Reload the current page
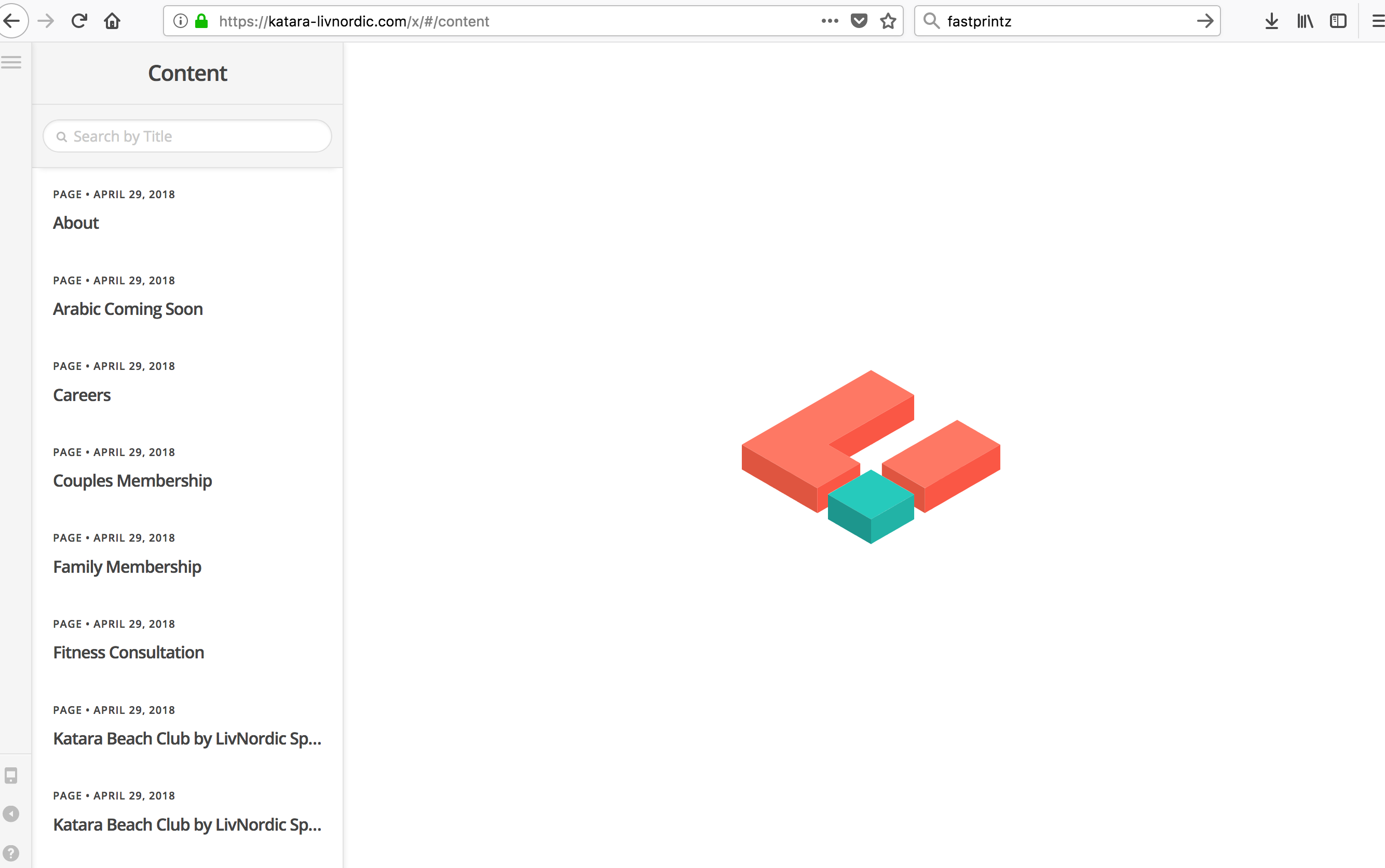Viewport: 1385px width, 868px height. (79, 21)
